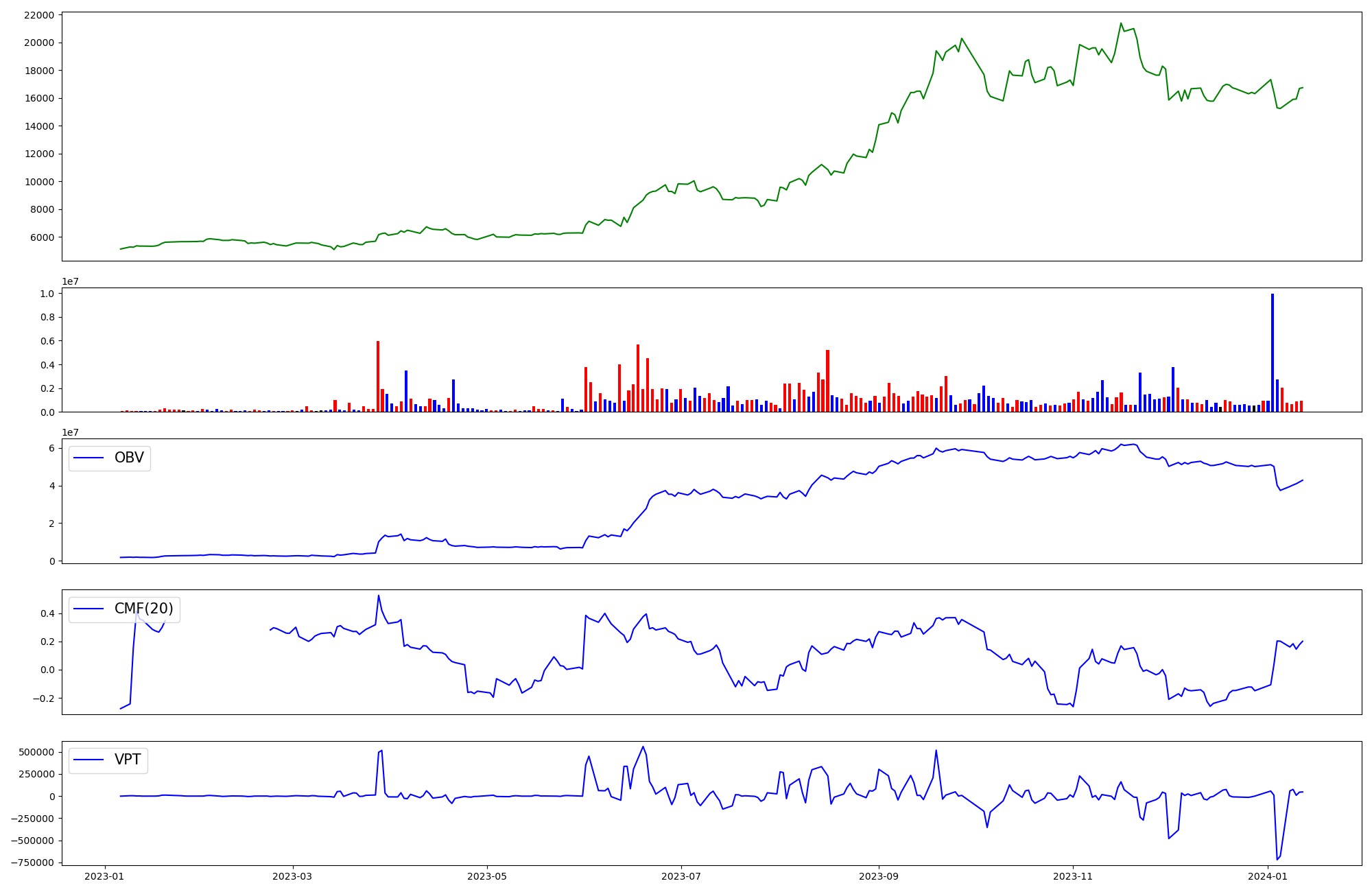Click the green price line peak
The height and width of the screenshot is (892, 1372).
click(x=1121, y=23)
